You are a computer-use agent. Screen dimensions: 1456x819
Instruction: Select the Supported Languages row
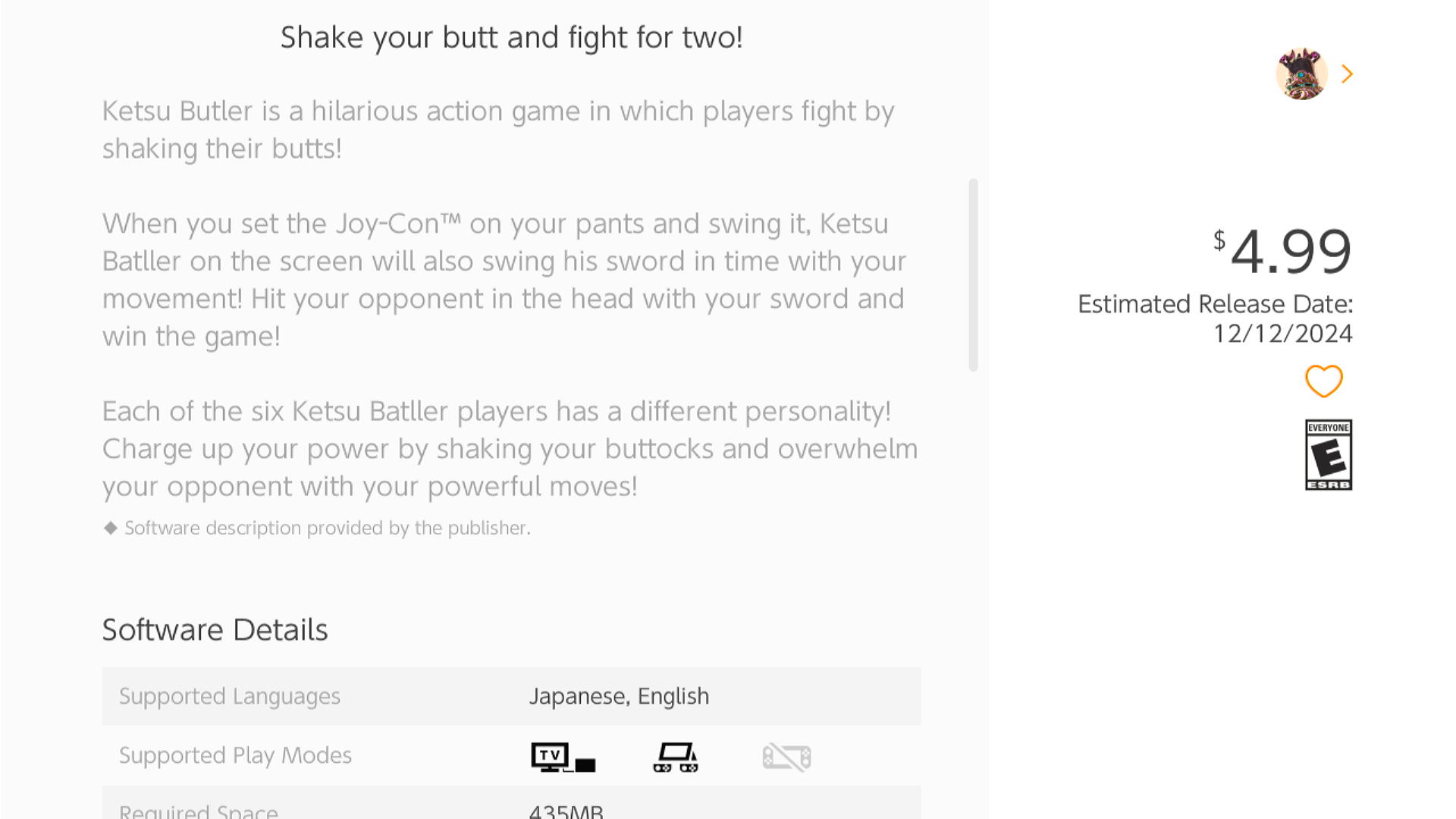pos(511,696)
